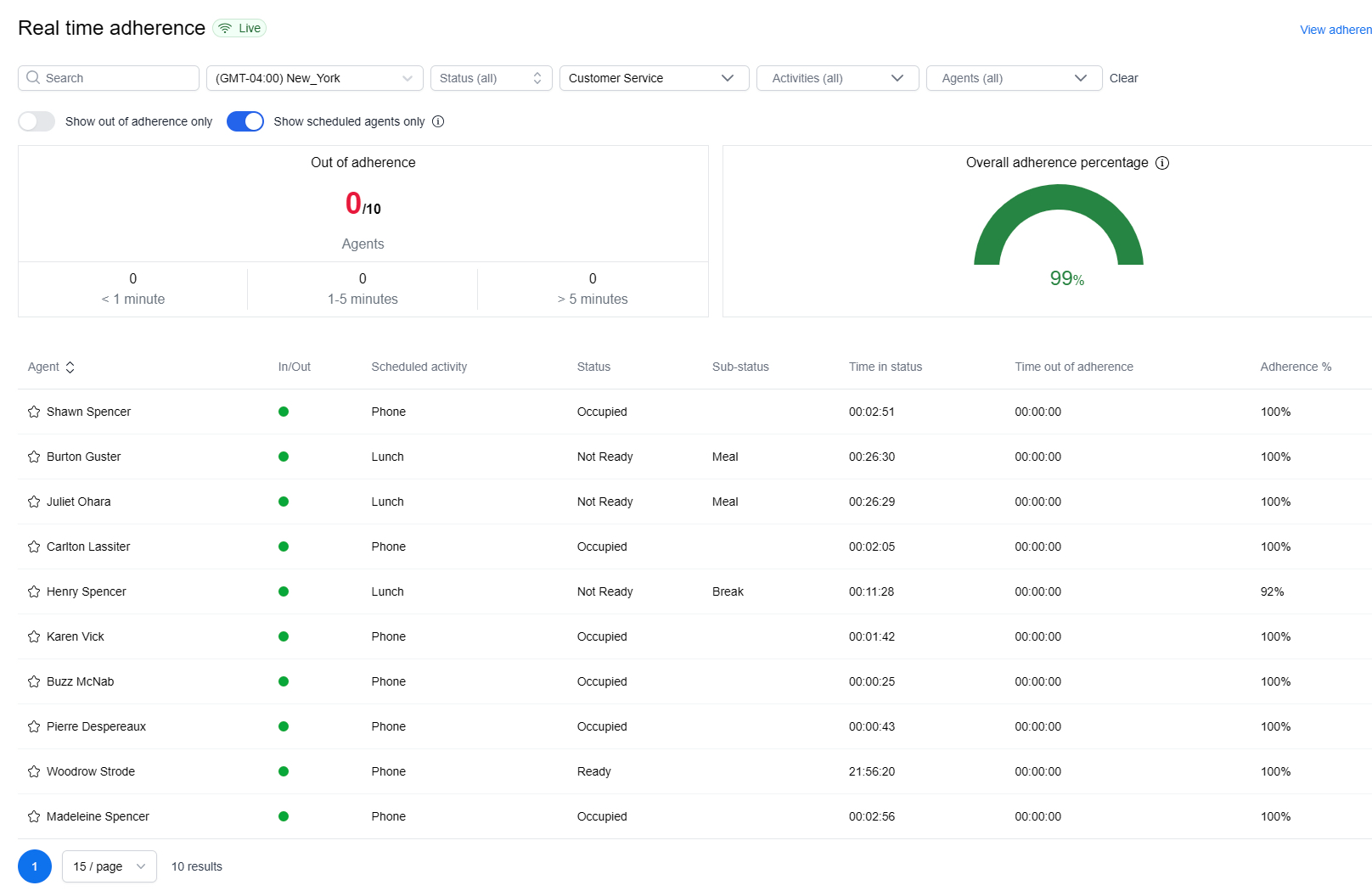Clear all applied filters
Screen dimensions: 1372x891
(x=1123, y=78)
